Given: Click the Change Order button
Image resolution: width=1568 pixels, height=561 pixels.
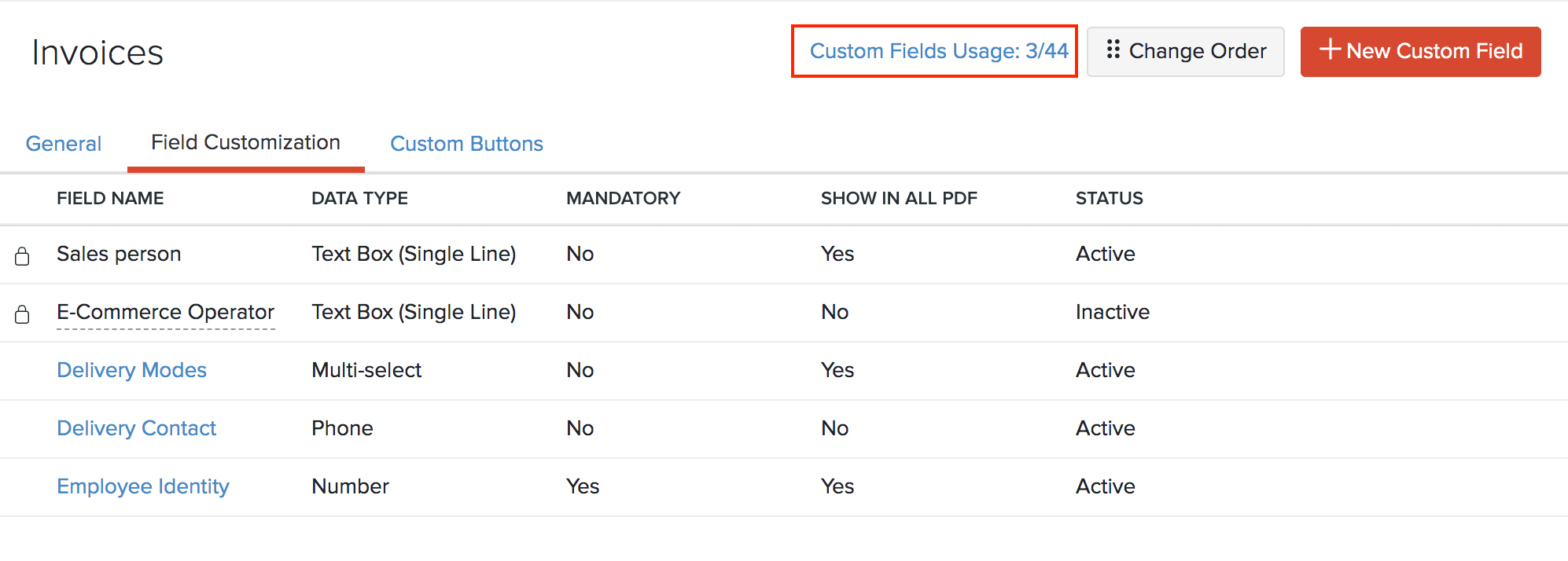Looking at the screenshot, I should pyautogui.click(x=1185, y=51).
